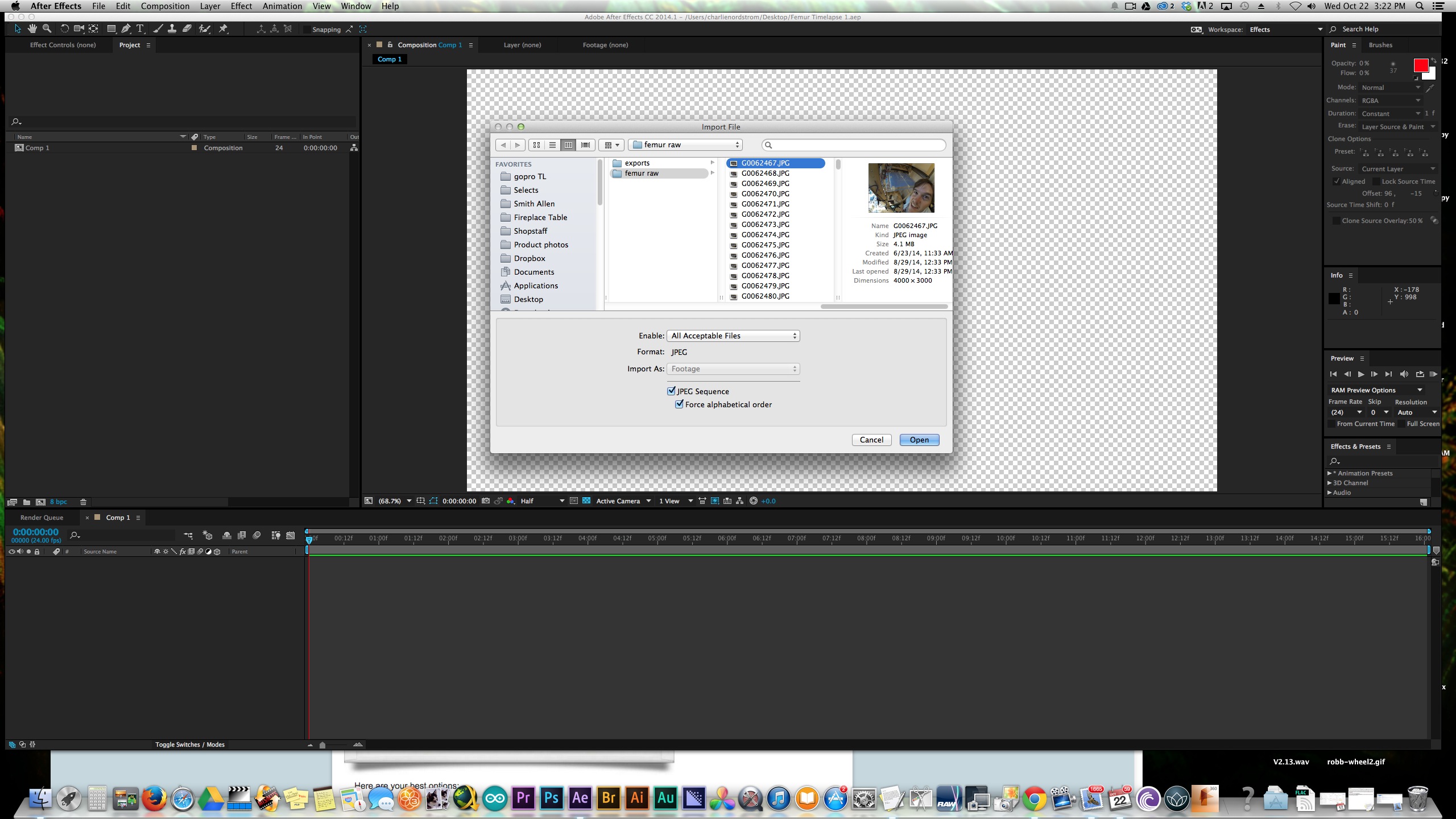Select file G0062470.JPG in the list
The width and height of the screenshot is (1456, 819).
click(765, 193)
